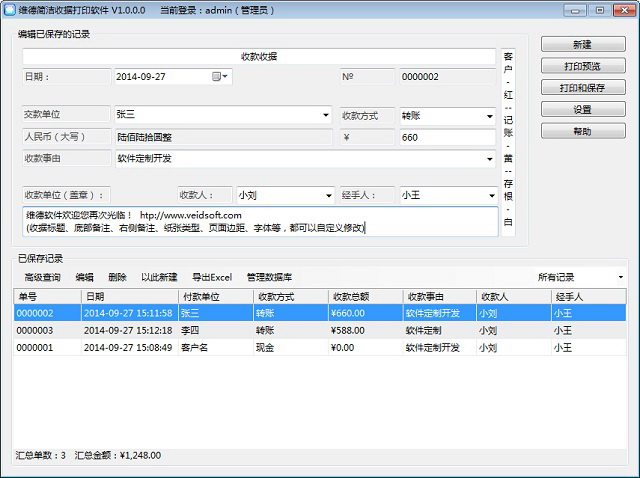
Task: Click 高级查询 in records toolbar
Action: point(42,277)
